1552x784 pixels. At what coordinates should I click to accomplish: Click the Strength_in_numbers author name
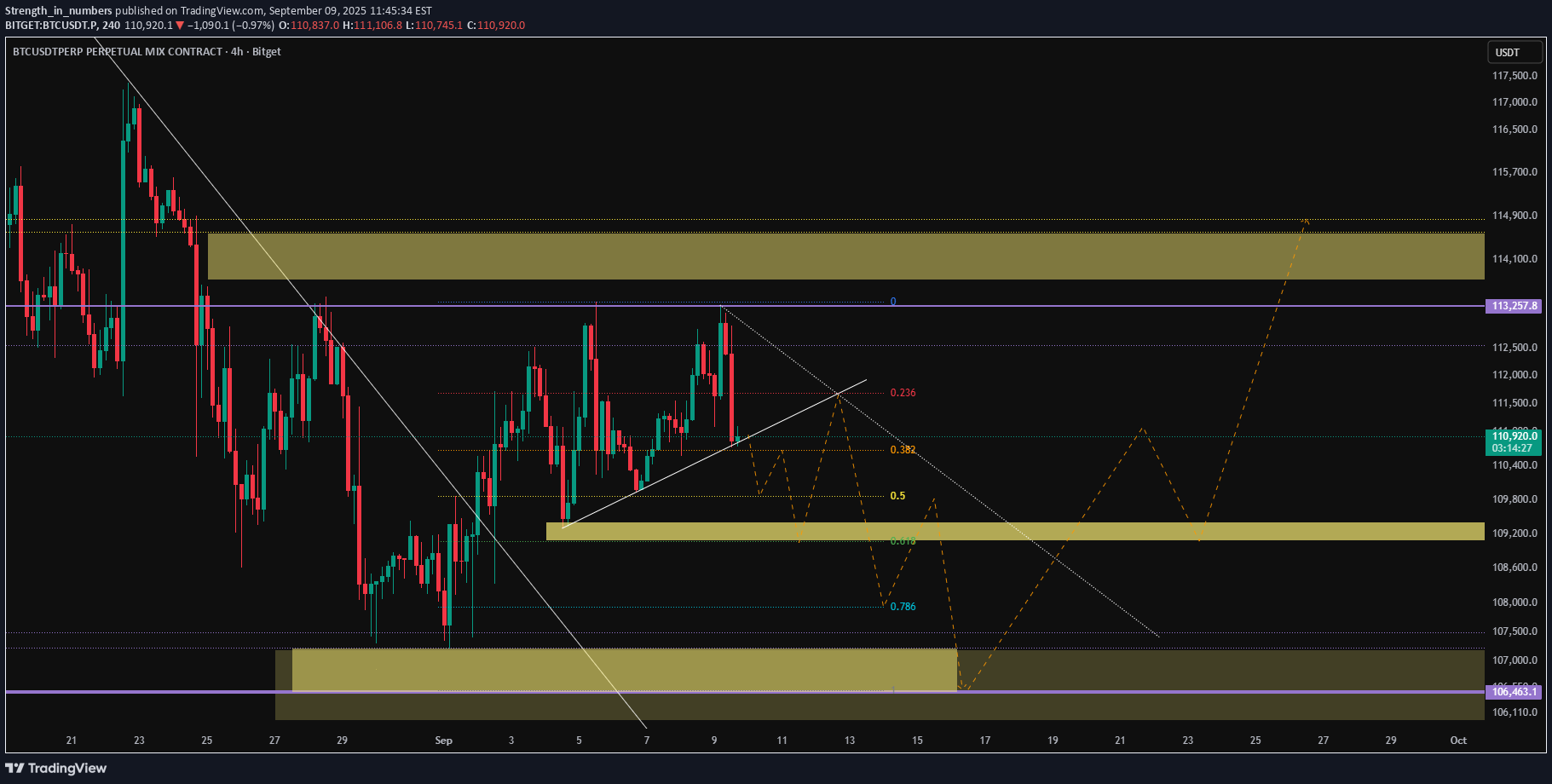[58, 11]
